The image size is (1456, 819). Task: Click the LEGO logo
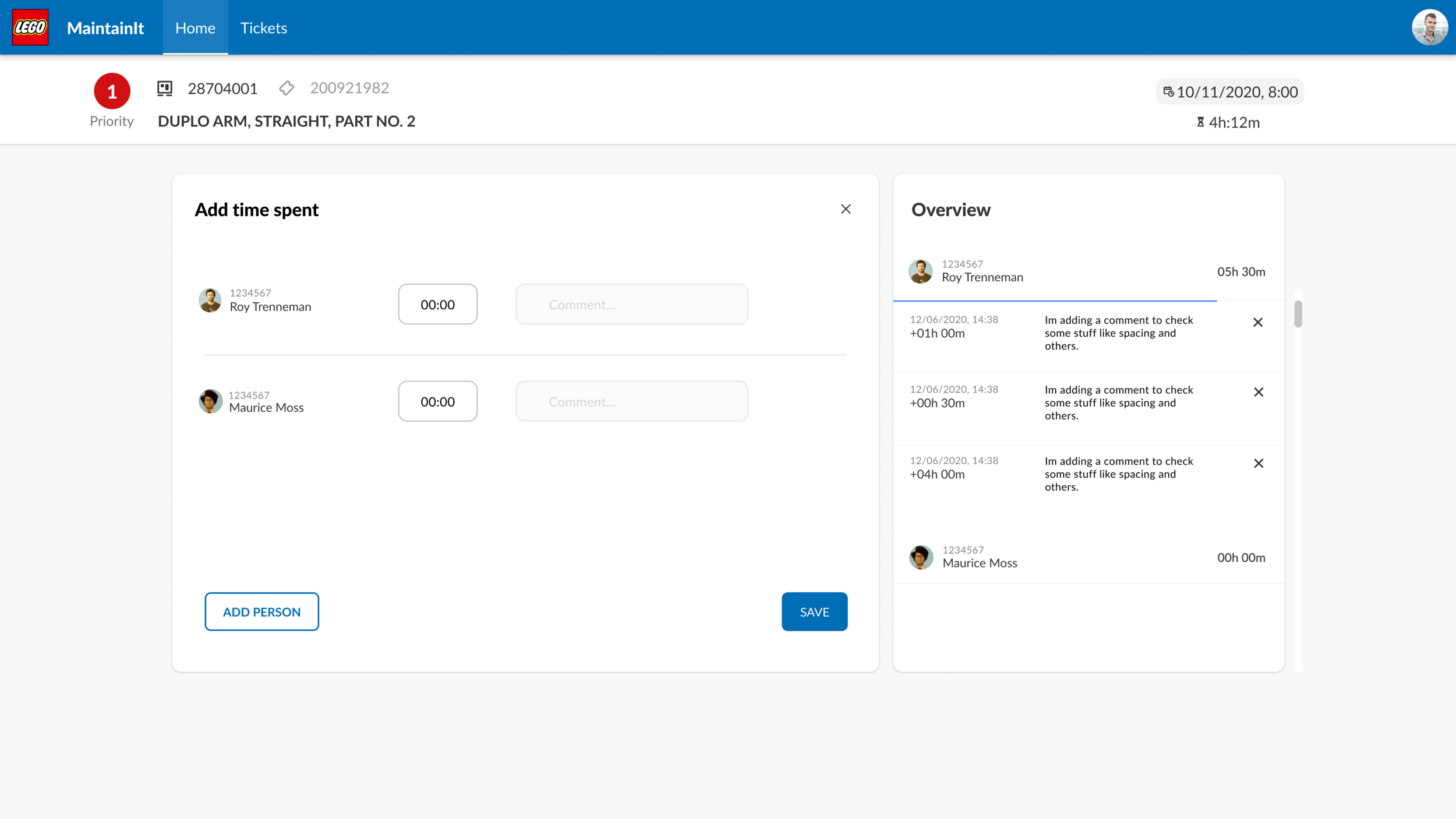(30, 27)
